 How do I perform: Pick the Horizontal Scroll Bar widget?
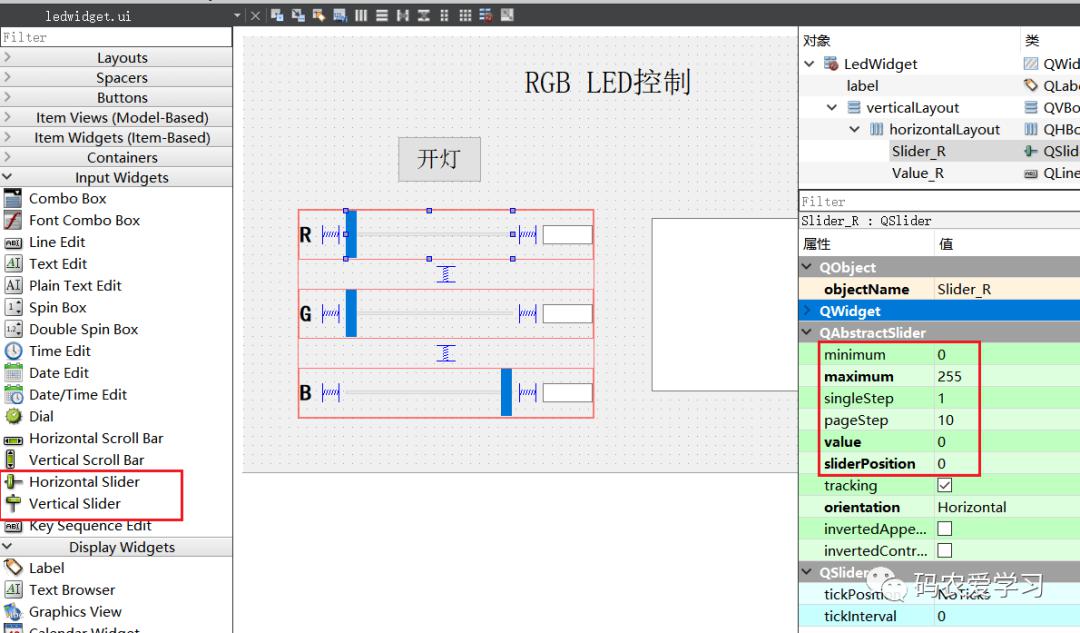coord(96,439)
